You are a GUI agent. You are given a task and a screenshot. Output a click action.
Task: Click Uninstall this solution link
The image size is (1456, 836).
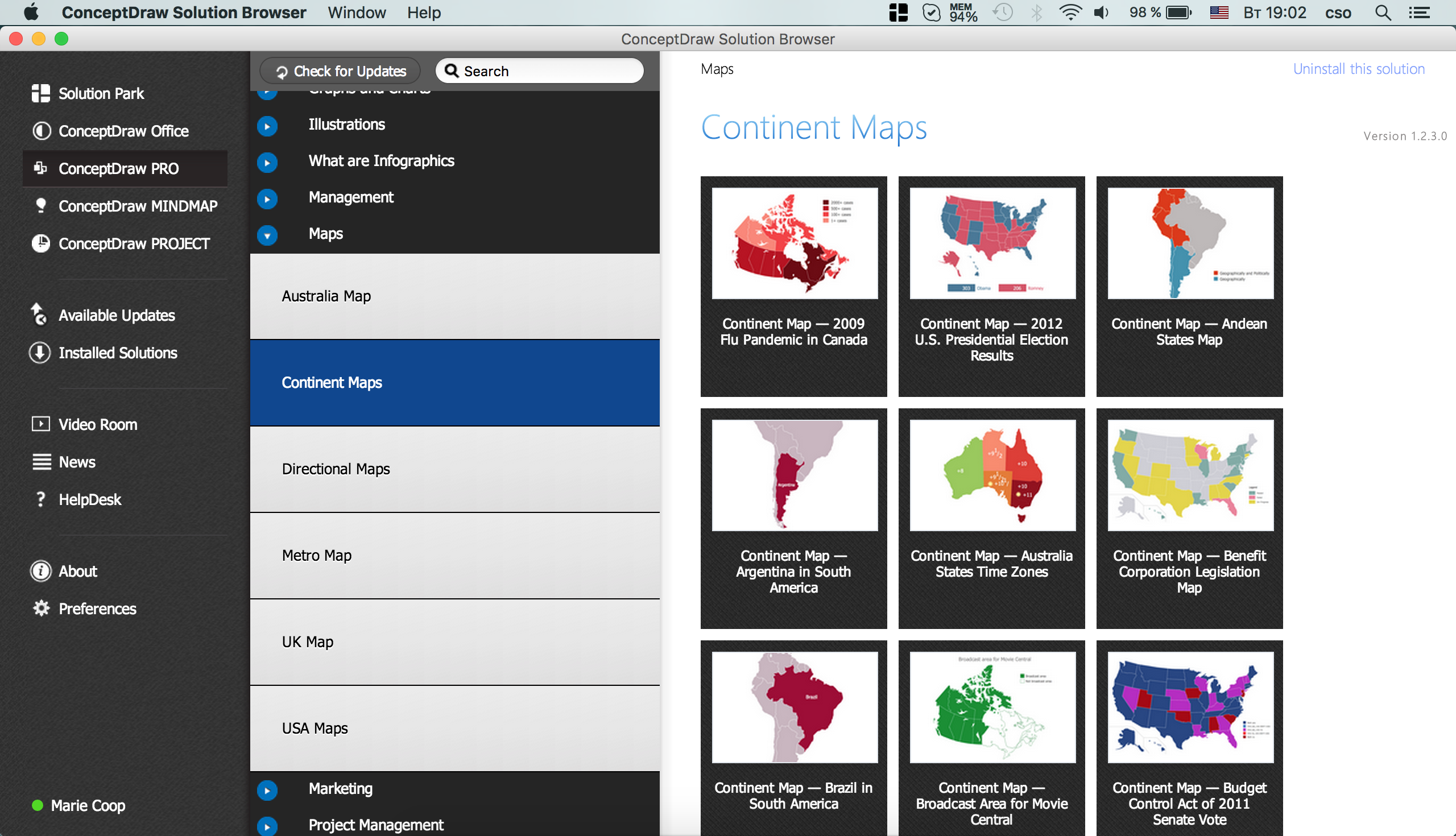coord(1358,69)
